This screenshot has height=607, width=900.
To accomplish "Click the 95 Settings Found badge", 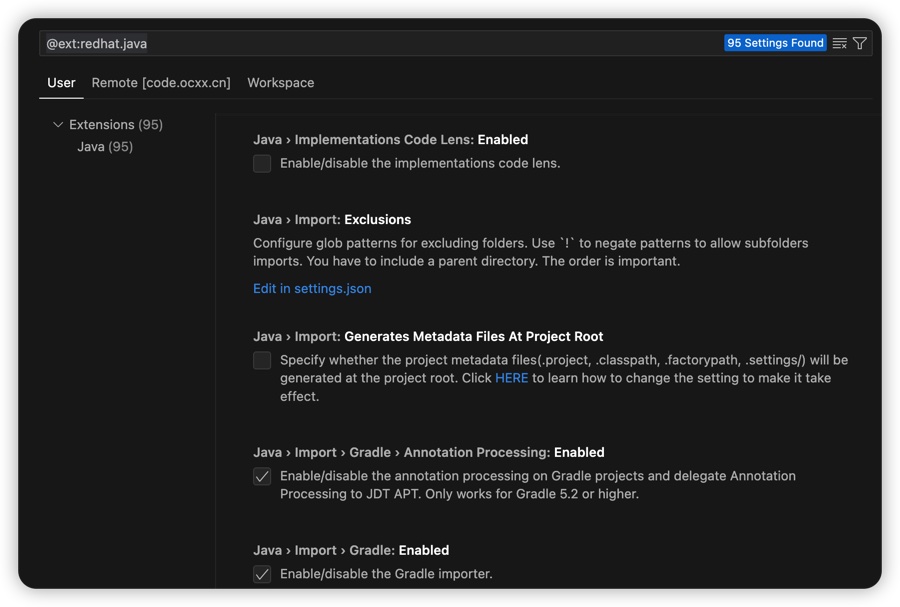I will pos(775,43).
